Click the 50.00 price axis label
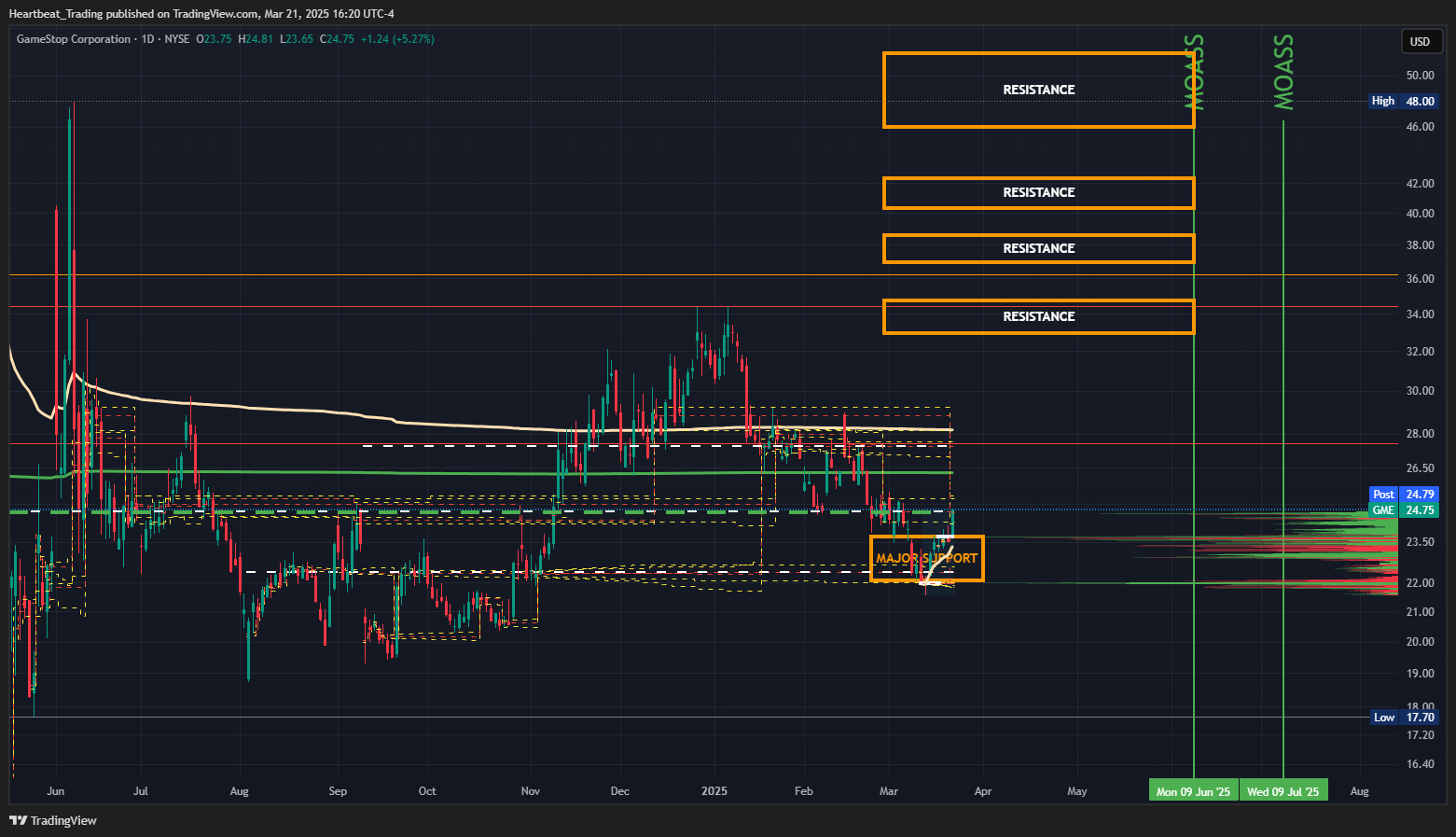This screenshot has height=837, width=1456. [1420, 76]
